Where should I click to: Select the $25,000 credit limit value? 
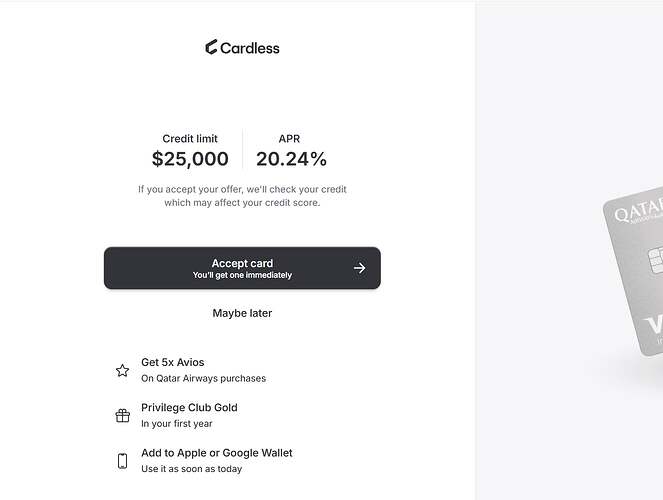190,159
